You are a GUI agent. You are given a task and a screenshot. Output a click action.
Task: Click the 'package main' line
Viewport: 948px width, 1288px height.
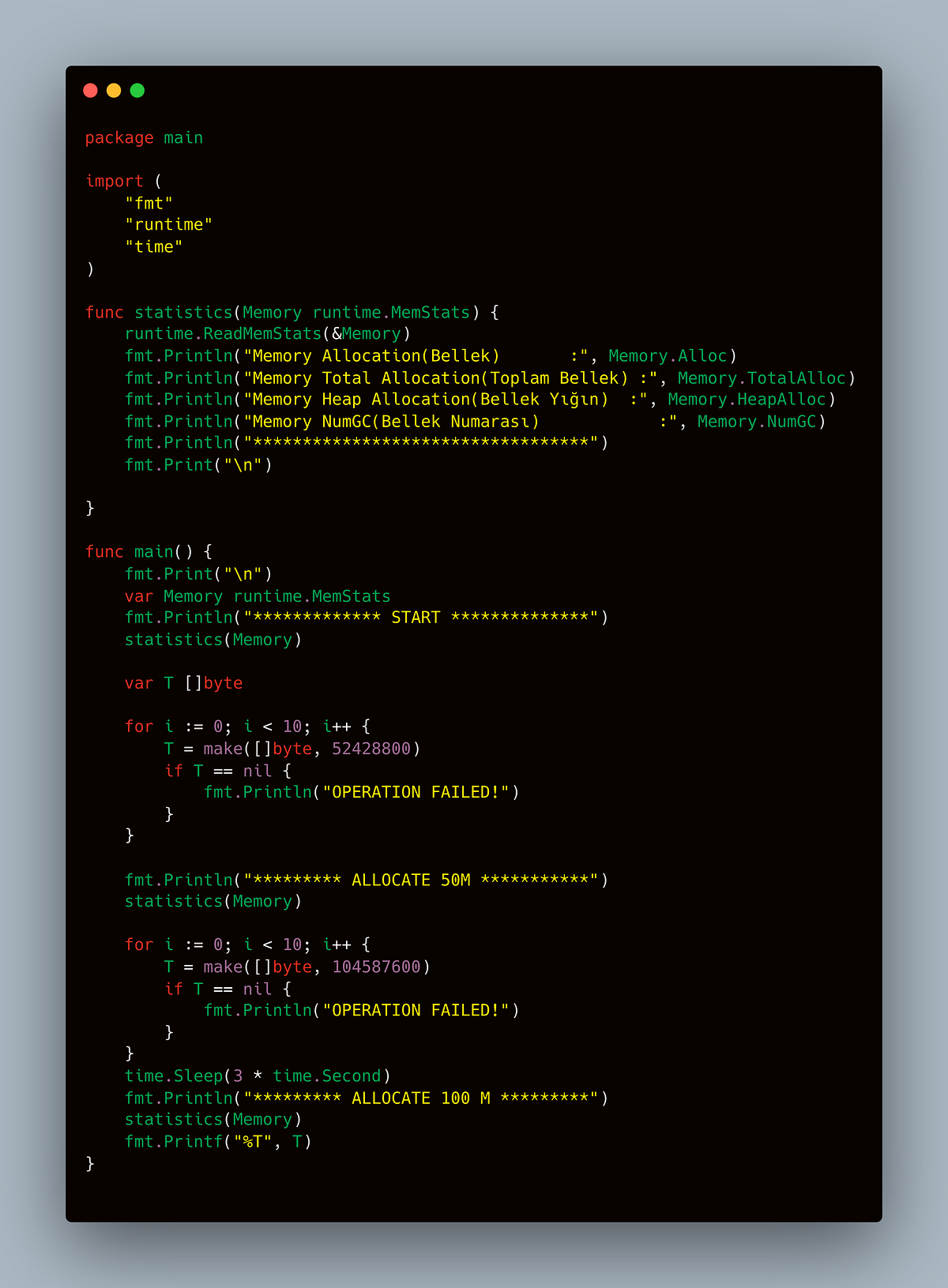point(144,138)
